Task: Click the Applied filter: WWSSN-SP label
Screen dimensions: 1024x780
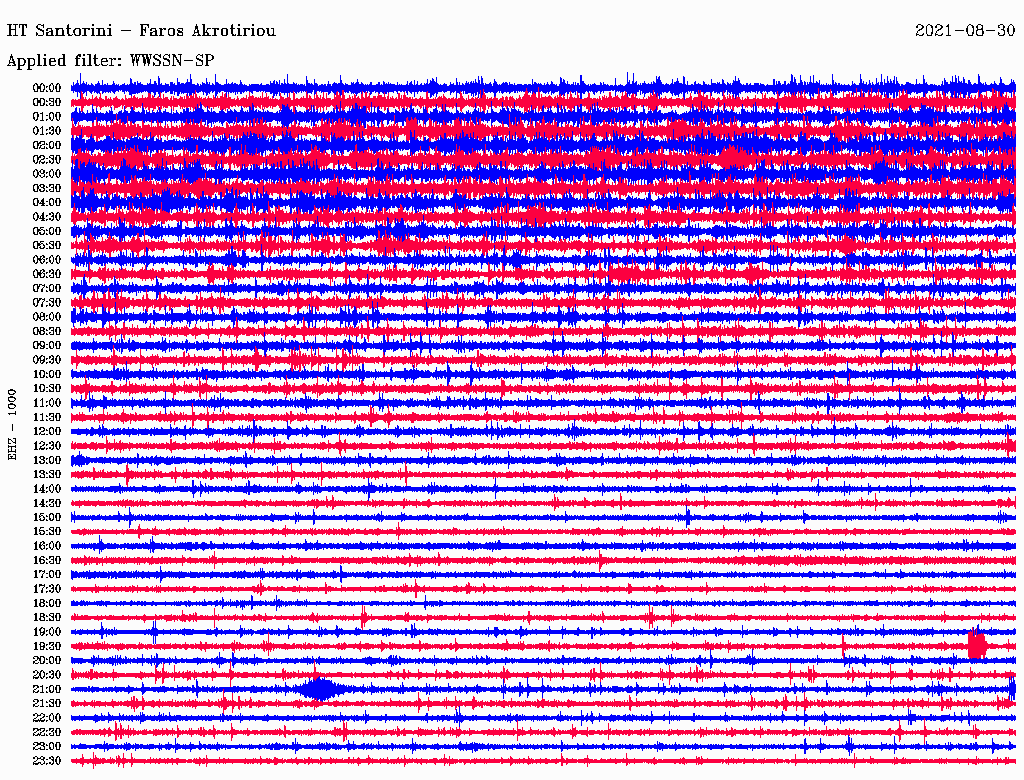Action: pyautogui.click(x=110, y=61)
